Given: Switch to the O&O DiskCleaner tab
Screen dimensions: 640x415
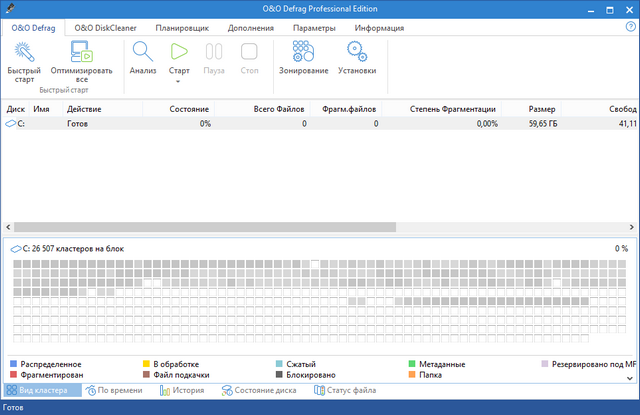Looking at the screenshot, I should tap(103, 27).
